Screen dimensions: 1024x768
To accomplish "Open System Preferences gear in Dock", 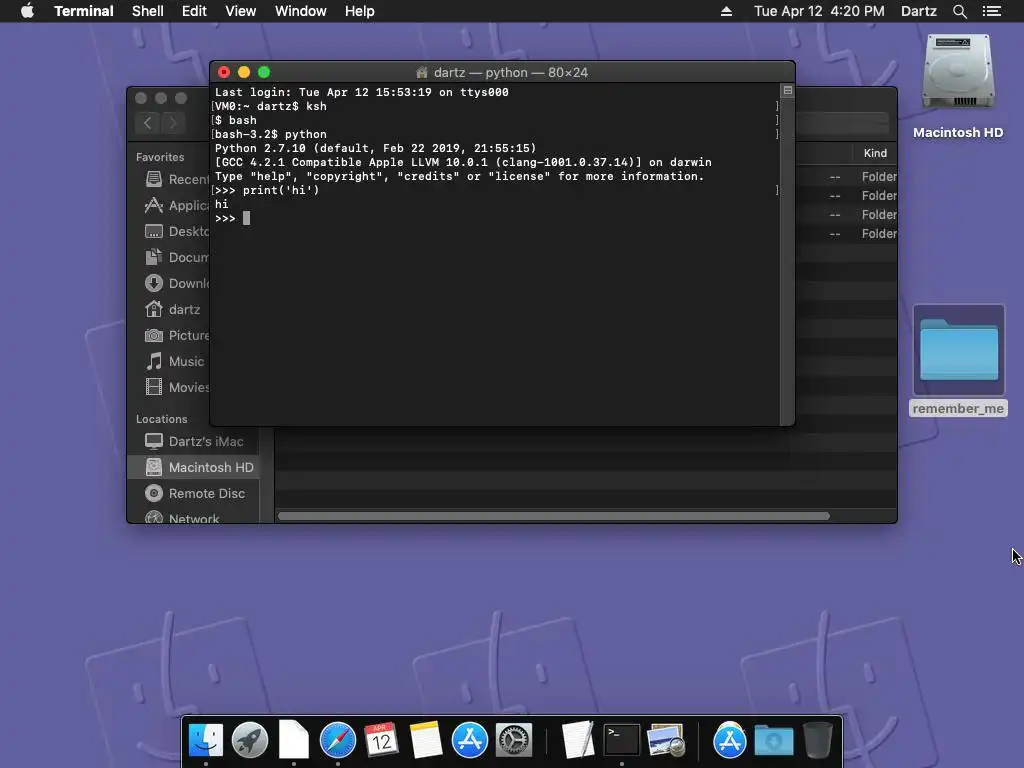I will coord(514,741).
